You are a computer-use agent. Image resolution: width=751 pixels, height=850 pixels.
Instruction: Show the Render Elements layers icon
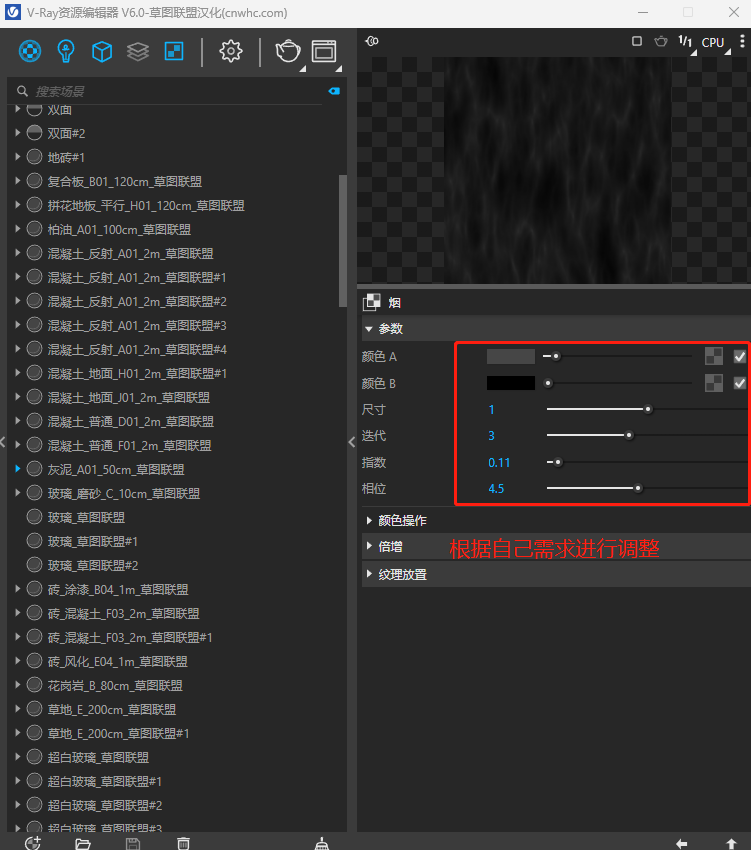[x=138, y=51]
